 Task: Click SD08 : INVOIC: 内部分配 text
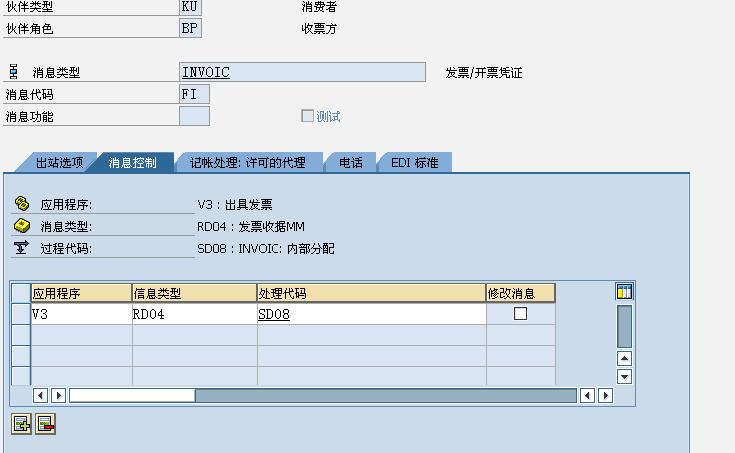pos(266,248)
